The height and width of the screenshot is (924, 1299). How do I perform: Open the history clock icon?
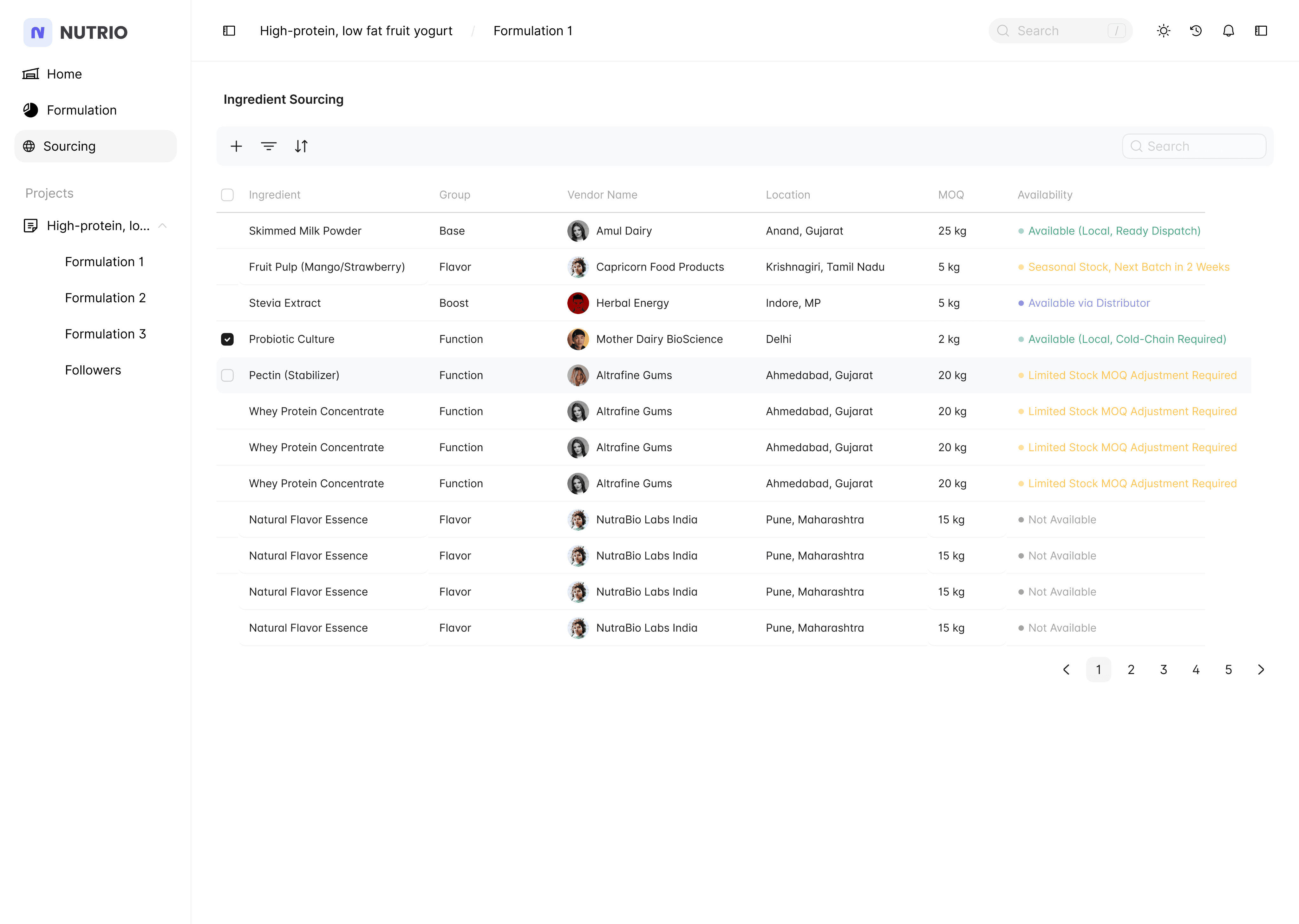tap(1196, 31)
